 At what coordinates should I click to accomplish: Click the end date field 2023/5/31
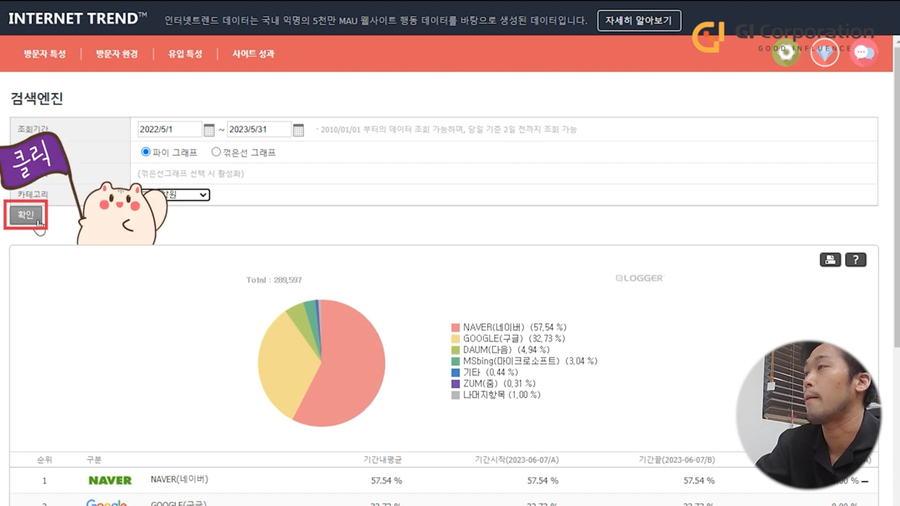tap(259, 130)
